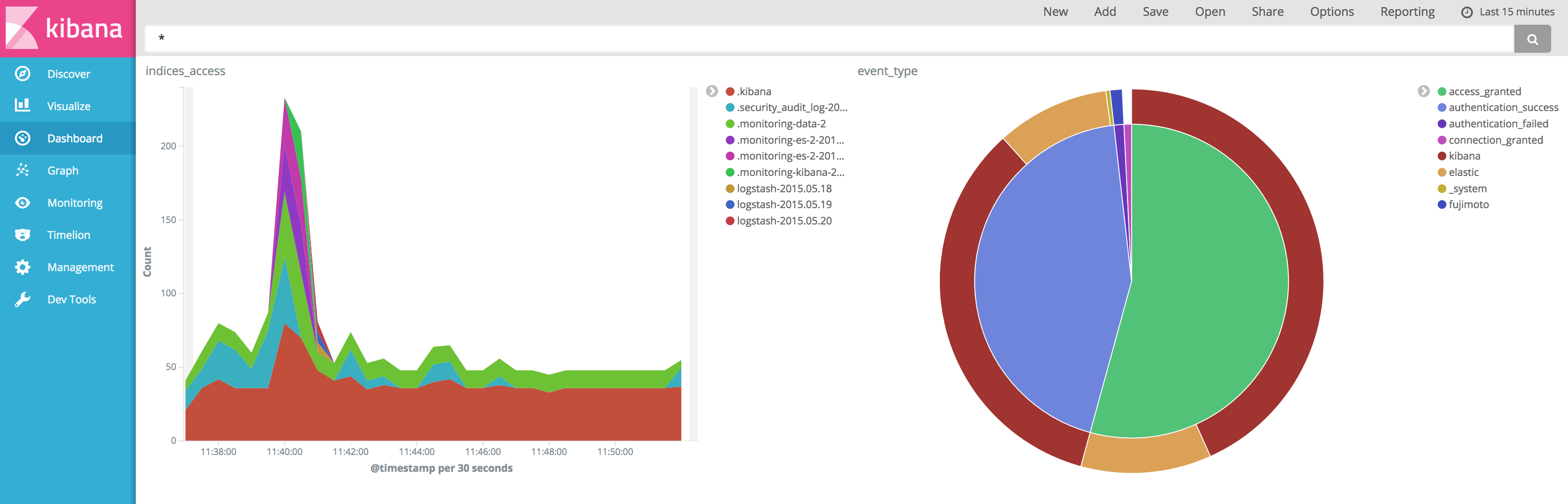This screenshot has height=504, width=1568.
Task: Toggle authentication_failed legend entry
Action: pos(1493,124)
